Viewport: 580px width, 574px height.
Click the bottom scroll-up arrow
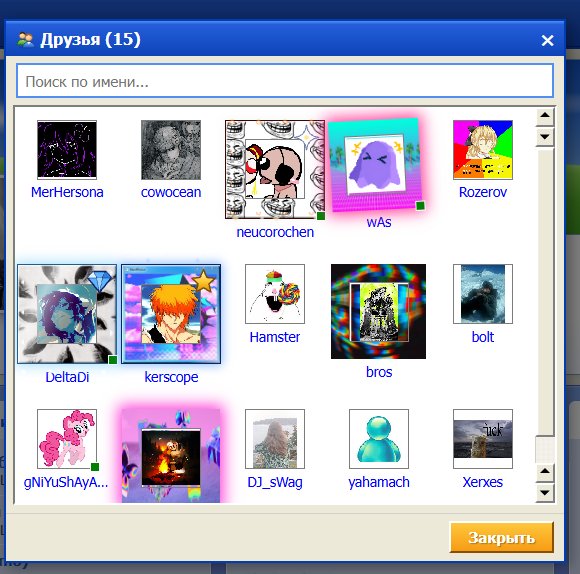[x=544, y=471]
